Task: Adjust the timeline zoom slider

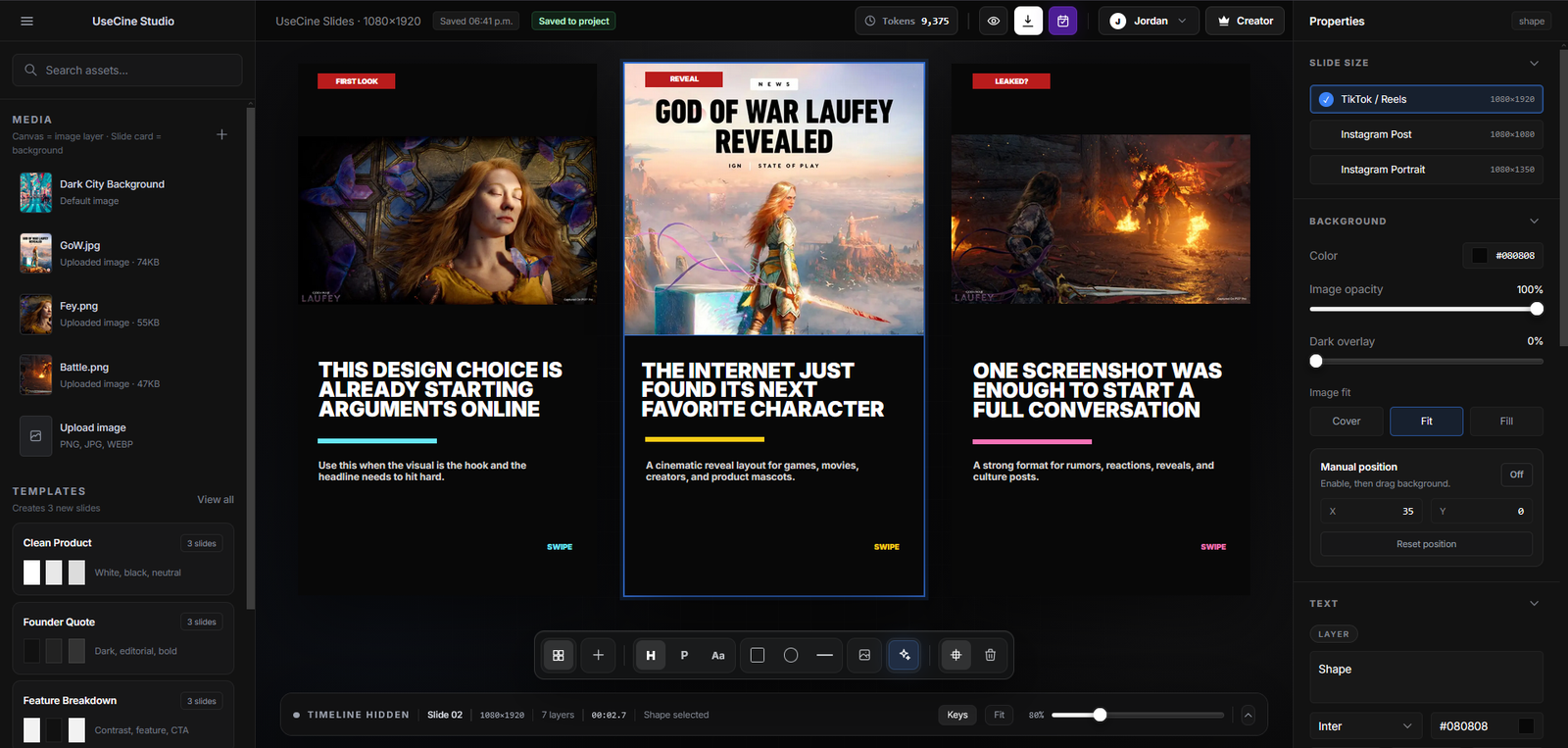Action: (x=1138, y=715)
